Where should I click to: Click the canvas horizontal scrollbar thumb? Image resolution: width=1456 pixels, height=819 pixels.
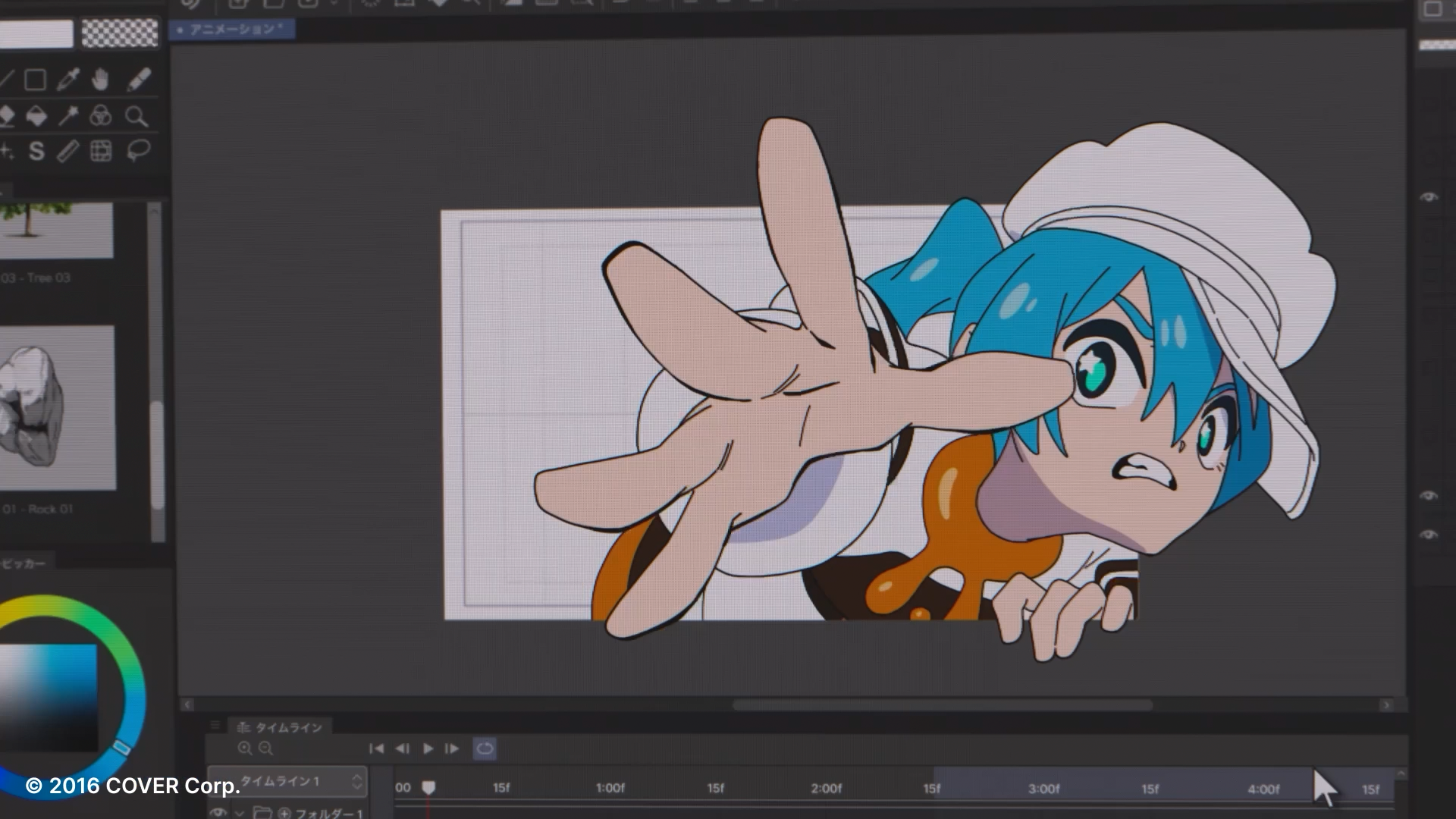(x=942, y=704)
